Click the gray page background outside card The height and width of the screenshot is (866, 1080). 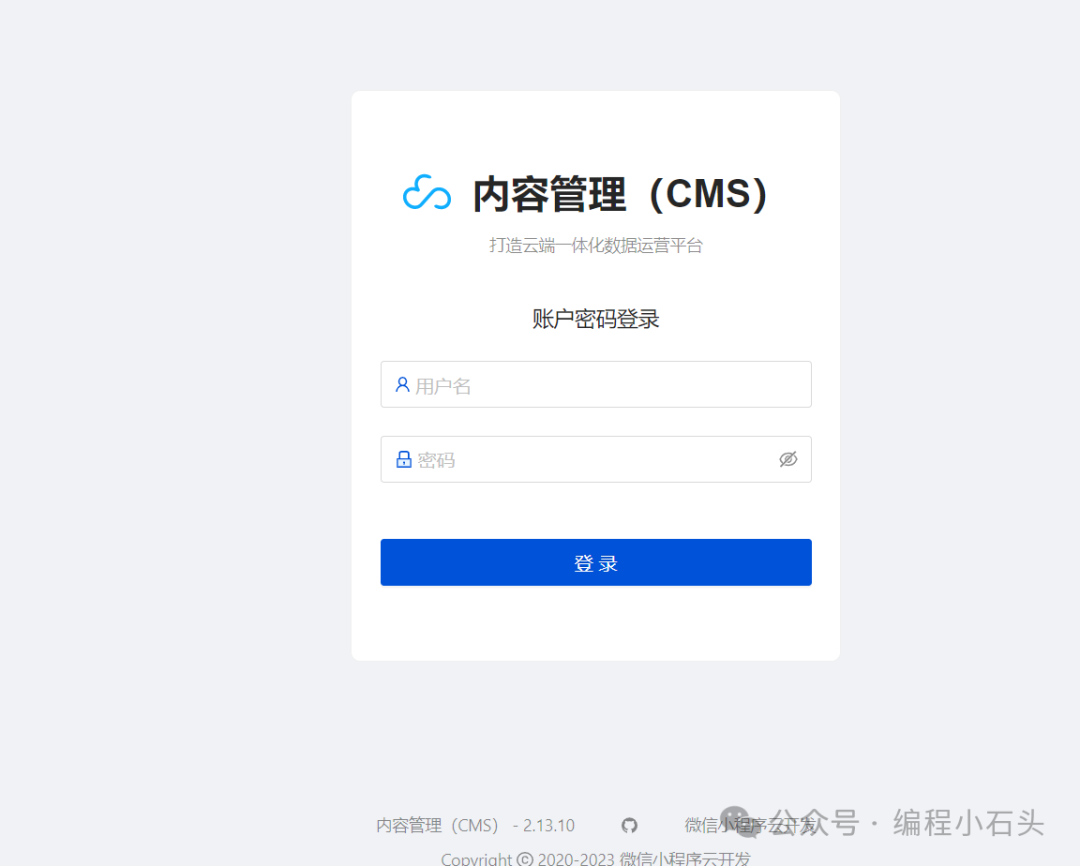(172, 413)
